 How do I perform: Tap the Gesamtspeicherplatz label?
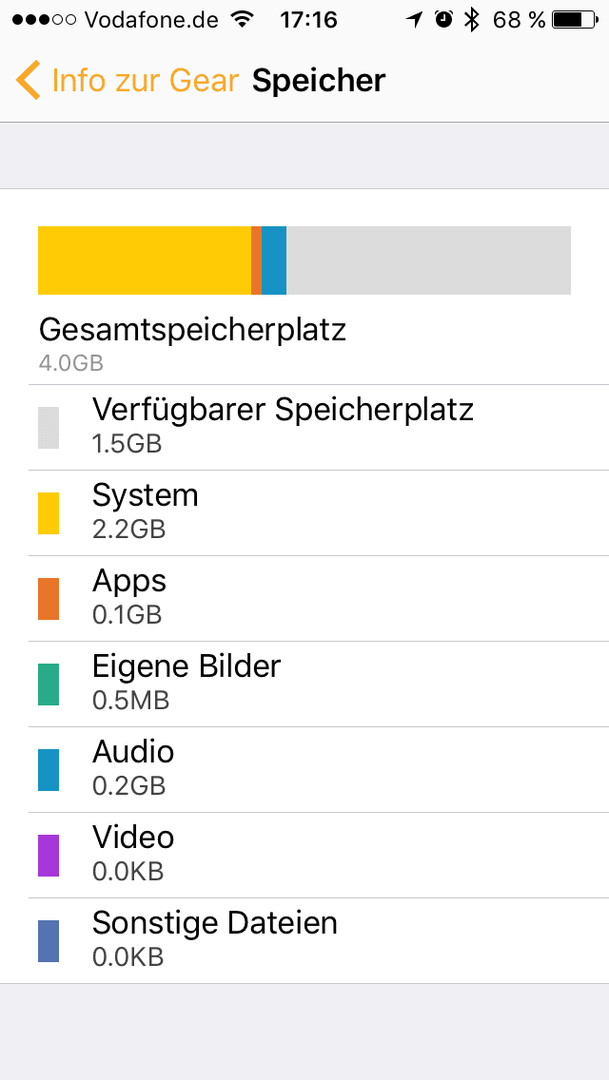click(193, 330)
